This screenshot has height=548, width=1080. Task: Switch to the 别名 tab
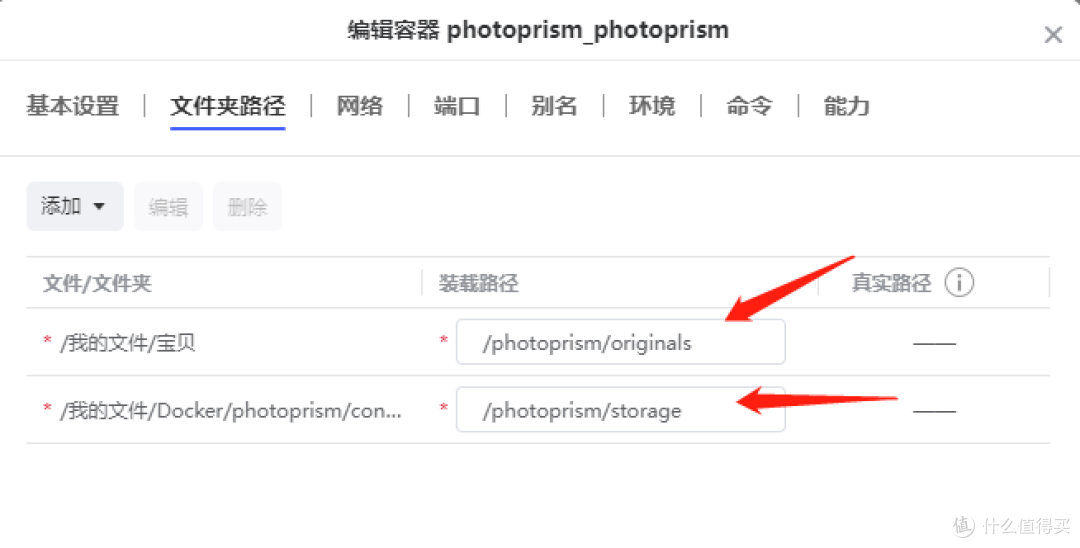(x=554, y=107)
